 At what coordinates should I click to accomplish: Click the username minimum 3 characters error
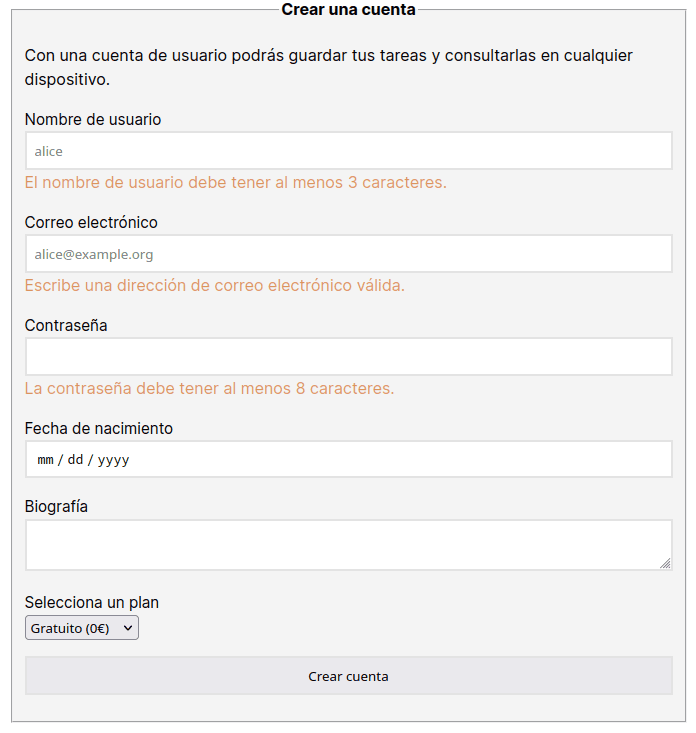point(236,183)
